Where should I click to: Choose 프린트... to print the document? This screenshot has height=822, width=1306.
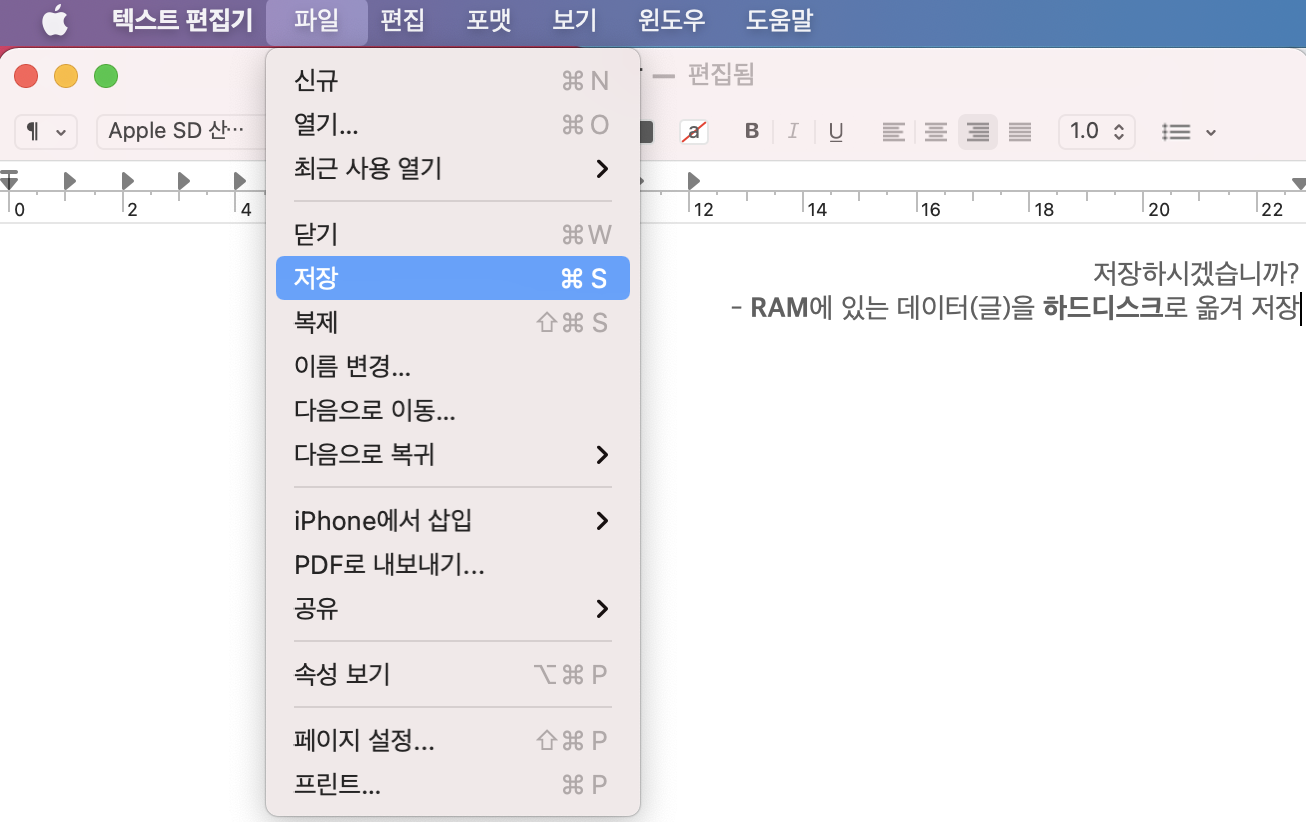452,784
